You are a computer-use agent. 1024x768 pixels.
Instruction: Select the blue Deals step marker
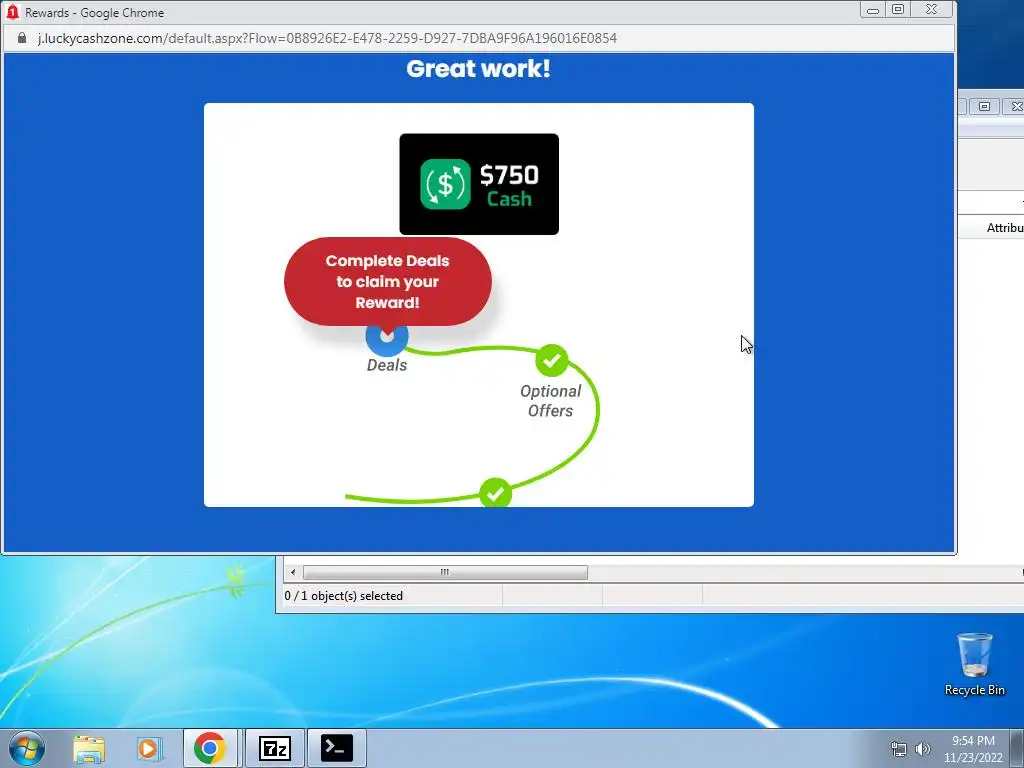point(387,337)
